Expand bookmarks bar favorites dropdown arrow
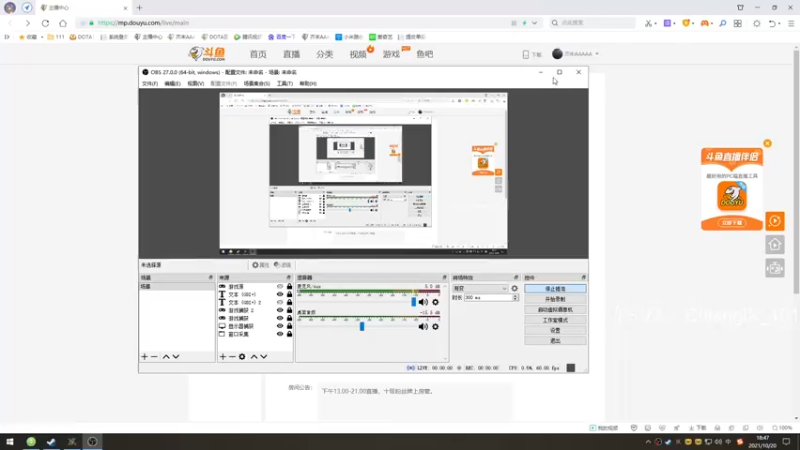 tap(42, 37)
